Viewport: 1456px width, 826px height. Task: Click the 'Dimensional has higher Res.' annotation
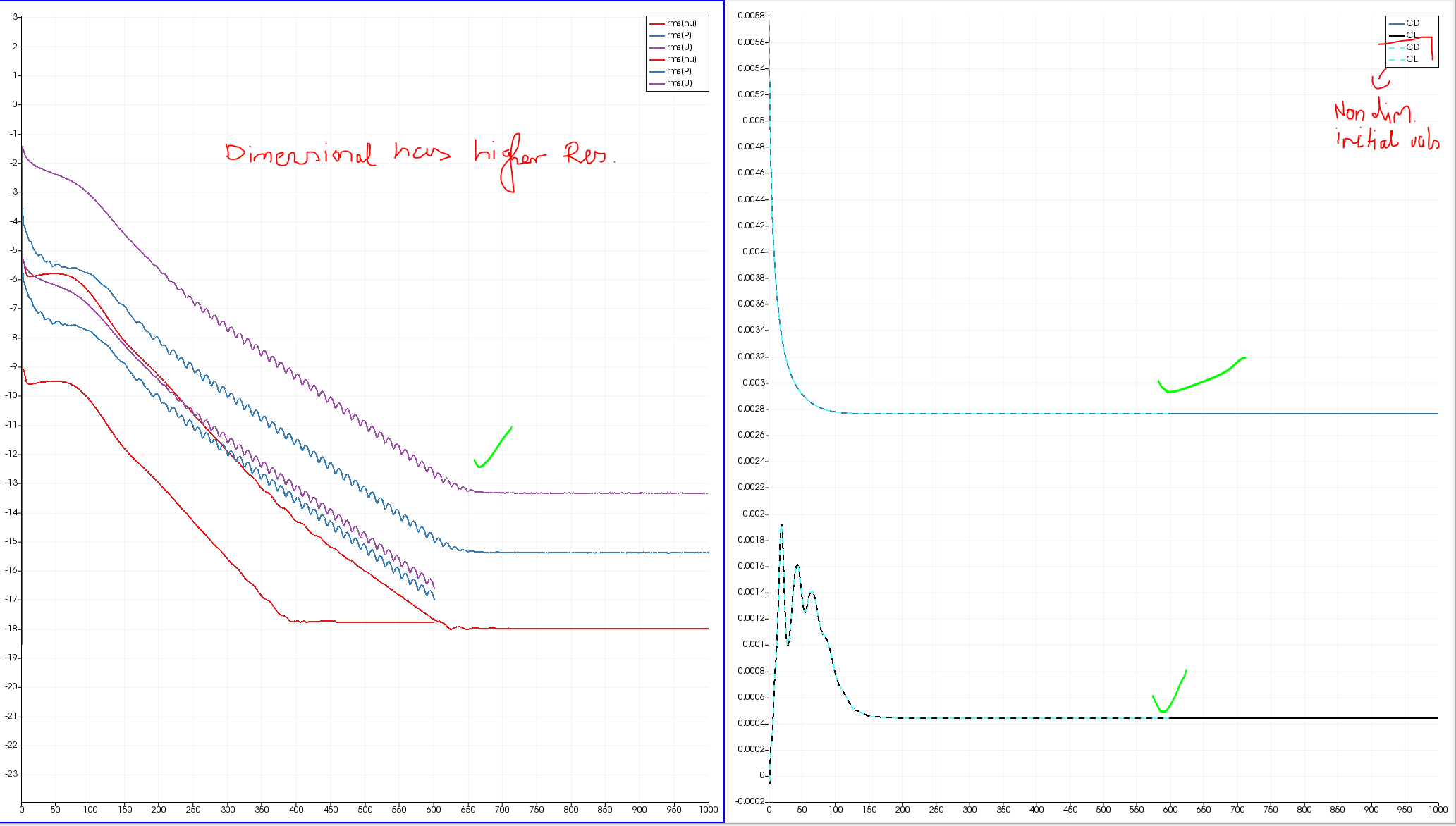[420, 155]
